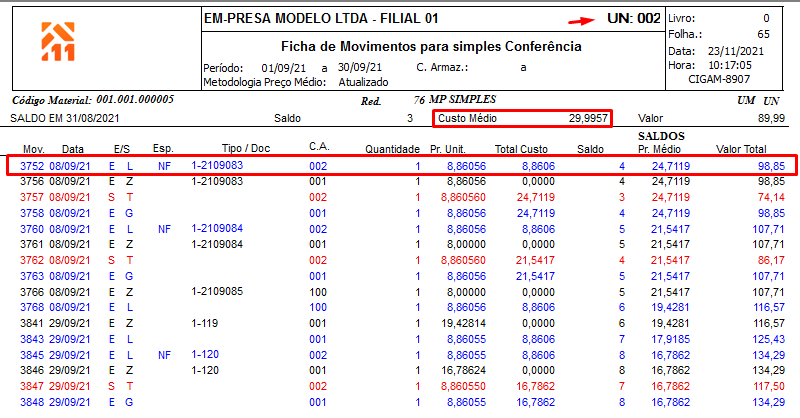Click report time 10:17:05
Screen dimensions: 800x418
pos(730,65)
